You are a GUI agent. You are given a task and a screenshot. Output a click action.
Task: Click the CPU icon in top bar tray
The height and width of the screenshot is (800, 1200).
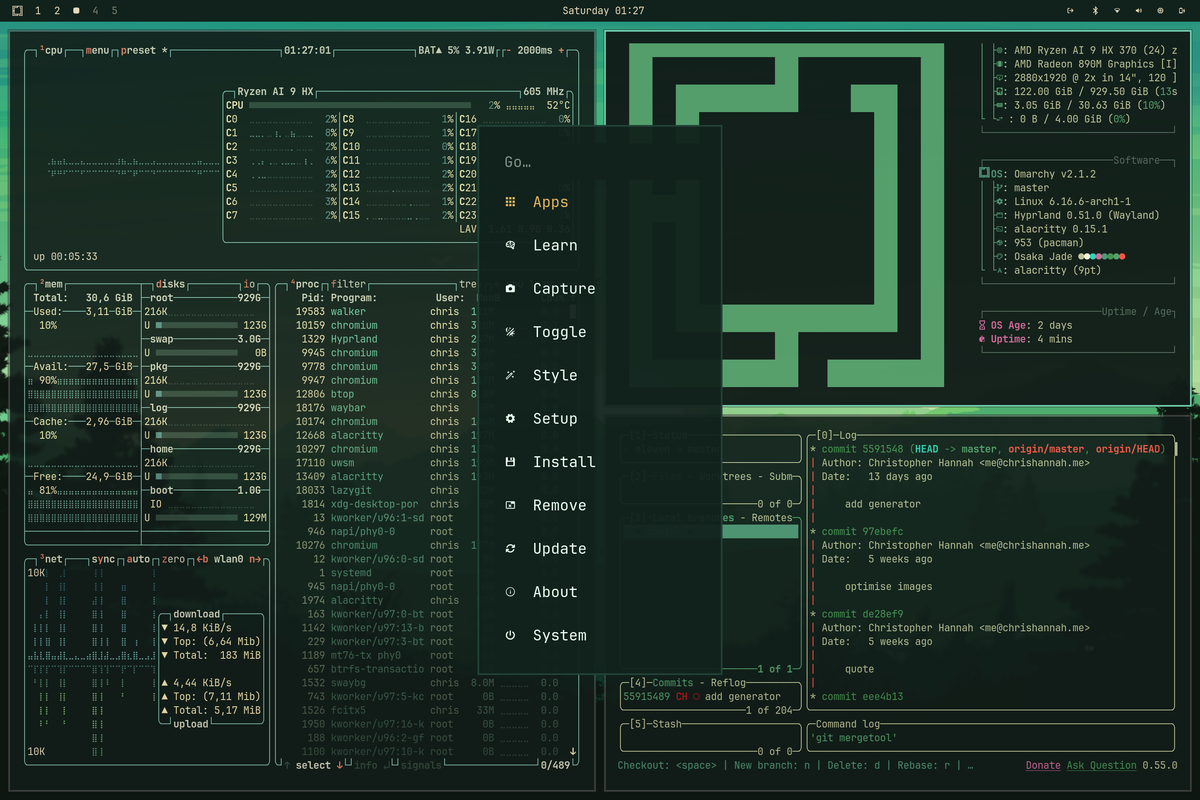click(1160, 11)
